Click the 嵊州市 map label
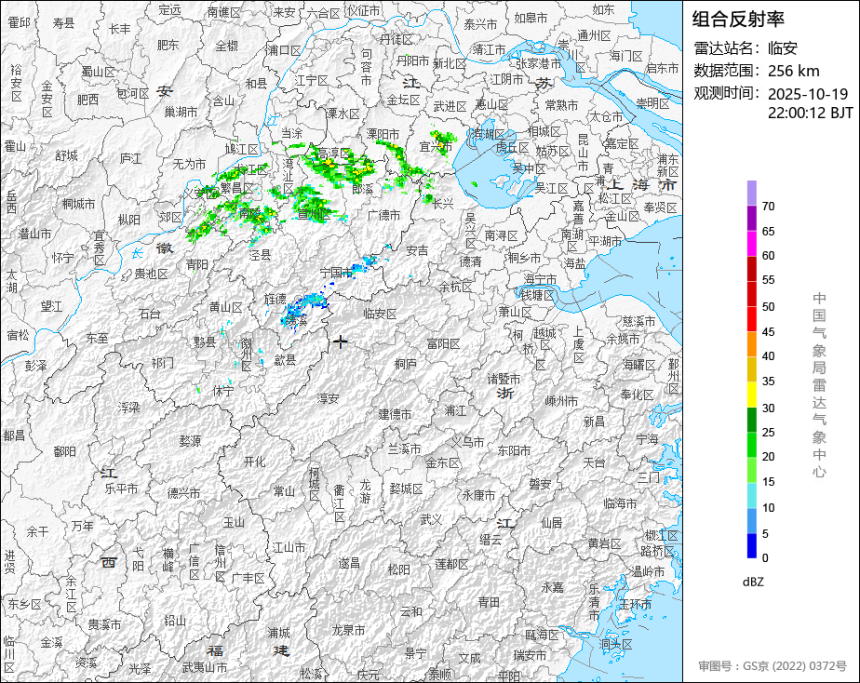 (562, 402)
